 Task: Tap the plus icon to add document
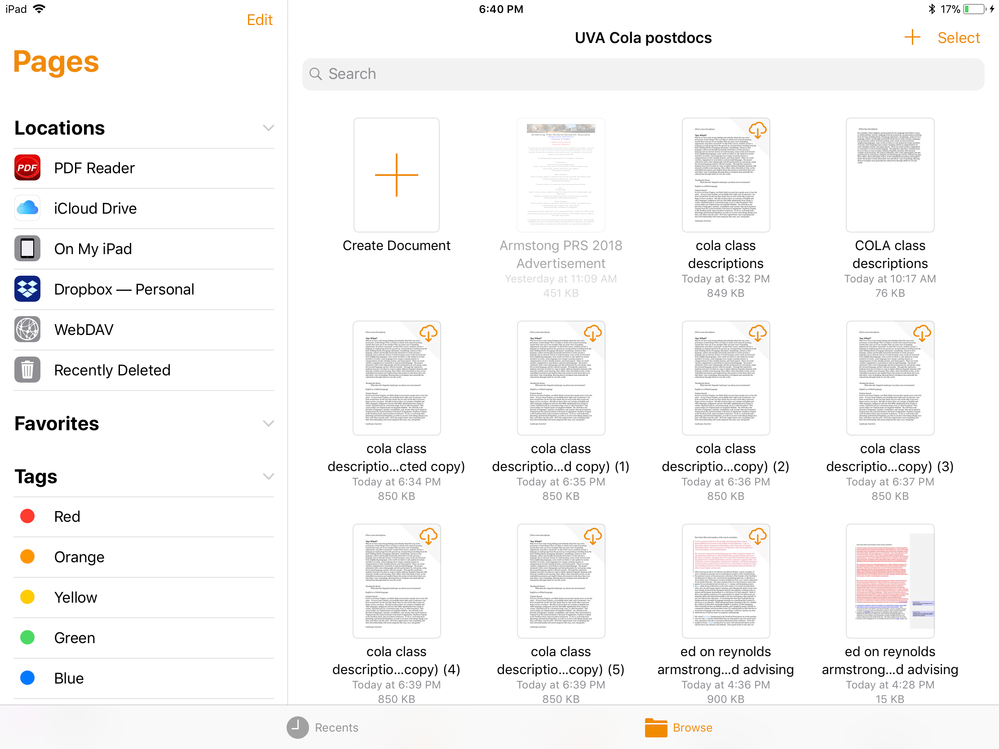[912, 38]
